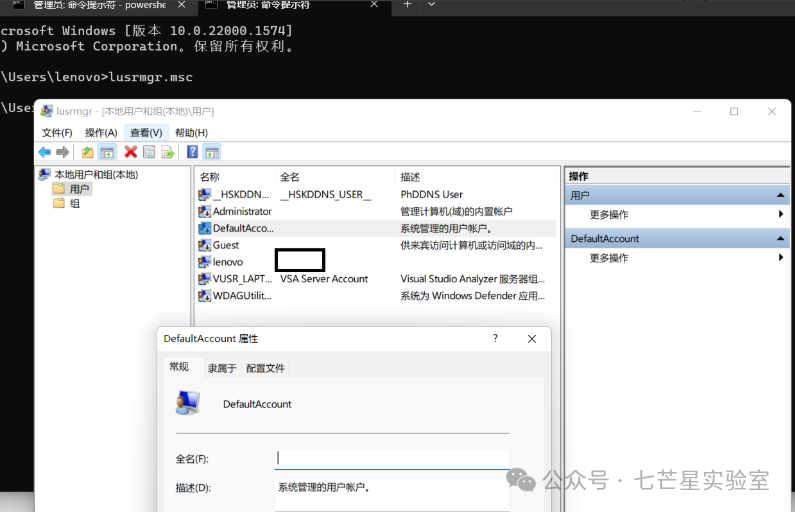Close the second 命令提示符 terminal tab
This screenshot has height=512, width=795.
374,5
